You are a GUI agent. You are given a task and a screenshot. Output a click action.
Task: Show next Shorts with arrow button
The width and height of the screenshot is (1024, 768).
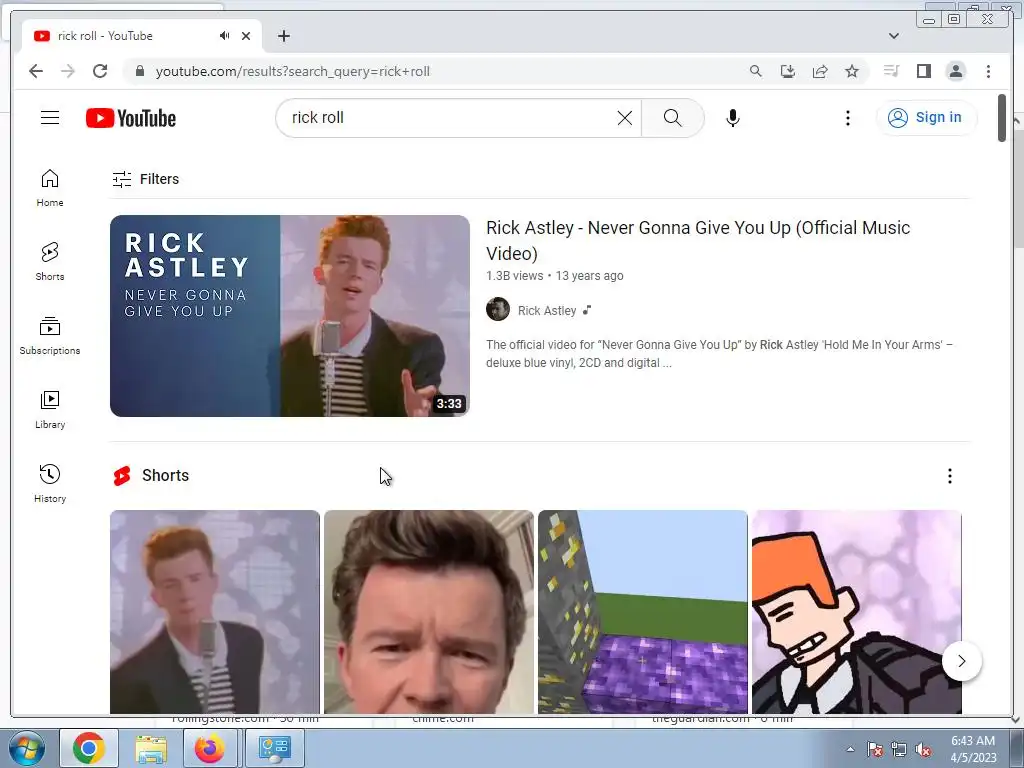coord(961,662)
